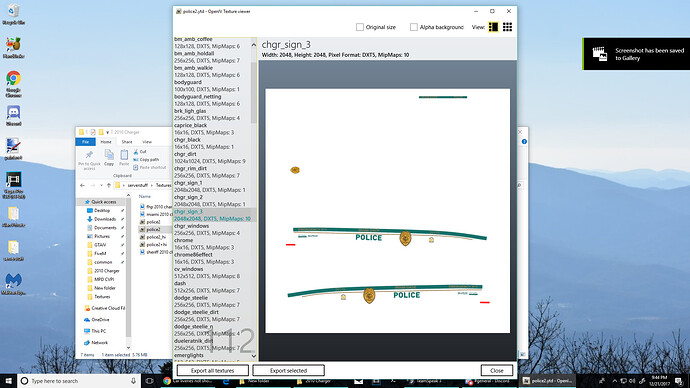Open Recycle Bin desktop icon
690x388 pixels.
pyautogui.click(x=14, y=14)
